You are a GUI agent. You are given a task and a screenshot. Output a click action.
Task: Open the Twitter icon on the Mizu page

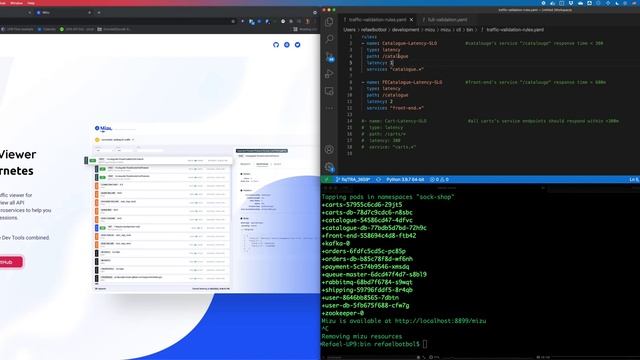[x=298, y=45]
